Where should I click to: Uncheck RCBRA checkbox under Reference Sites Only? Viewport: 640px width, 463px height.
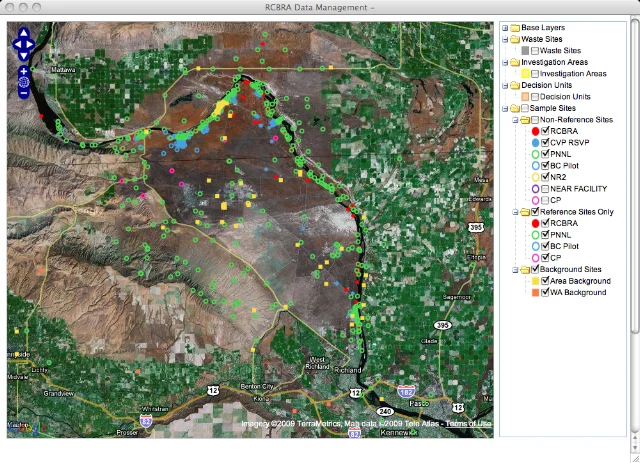(545, 223)
